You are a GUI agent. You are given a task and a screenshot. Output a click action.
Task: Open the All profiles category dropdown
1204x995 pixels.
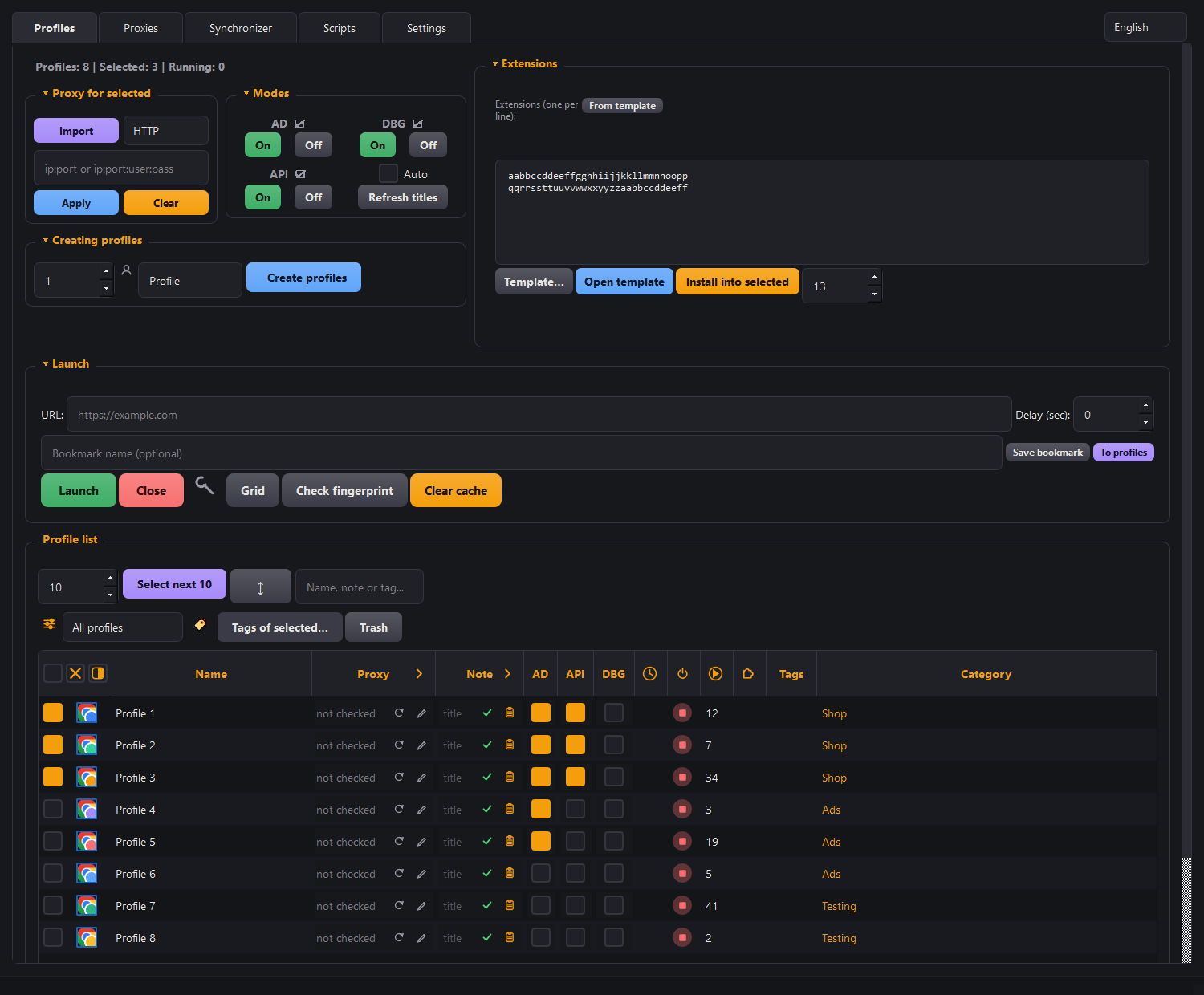(123, 627)
